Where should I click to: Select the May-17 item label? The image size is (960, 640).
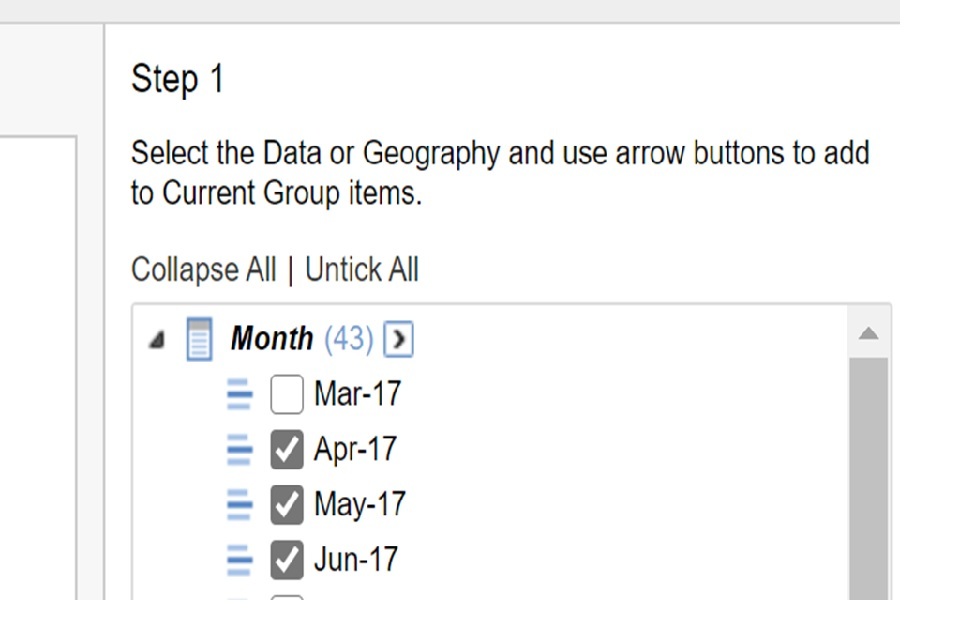pyautogui.click(x=360, y=504)
